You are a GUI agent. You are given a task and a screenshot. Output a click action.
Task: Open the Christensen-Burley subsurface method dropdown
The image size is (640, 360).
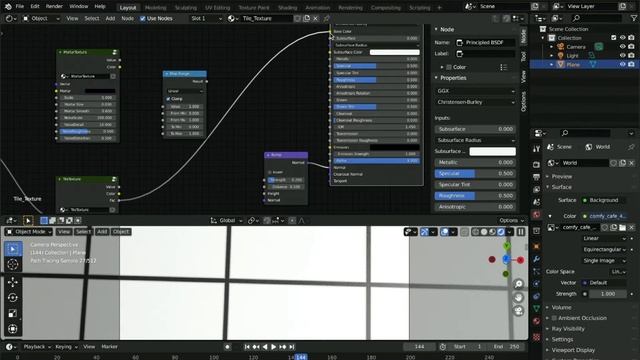tap(475, 102)
